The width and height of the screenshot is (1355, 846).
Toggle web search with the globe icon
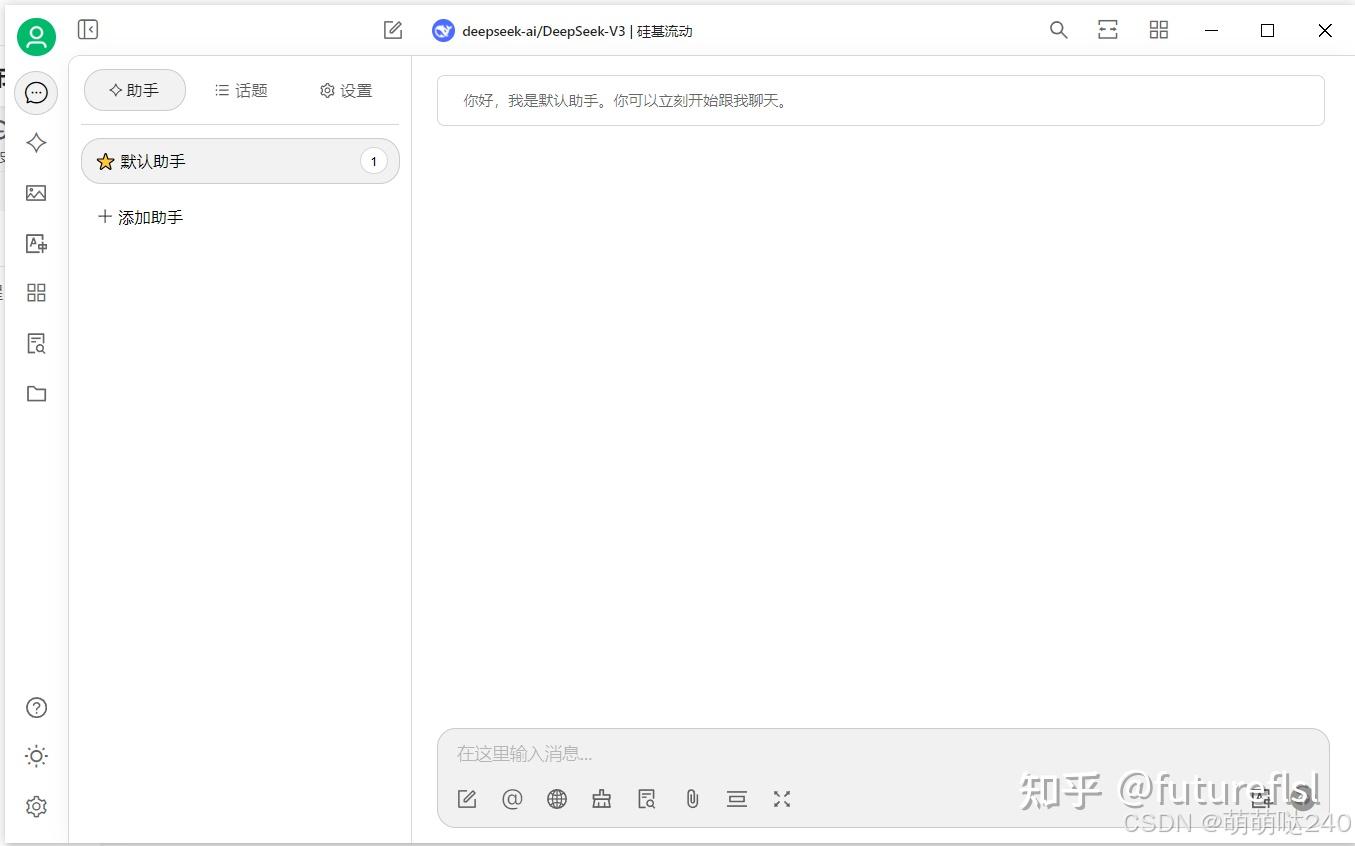click(x=557, y=799)
